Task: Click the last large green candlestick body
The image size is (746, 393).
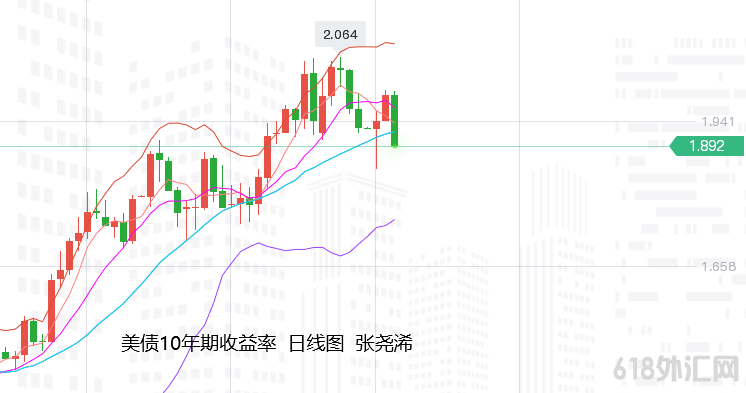Action: [x=394, y=120]
